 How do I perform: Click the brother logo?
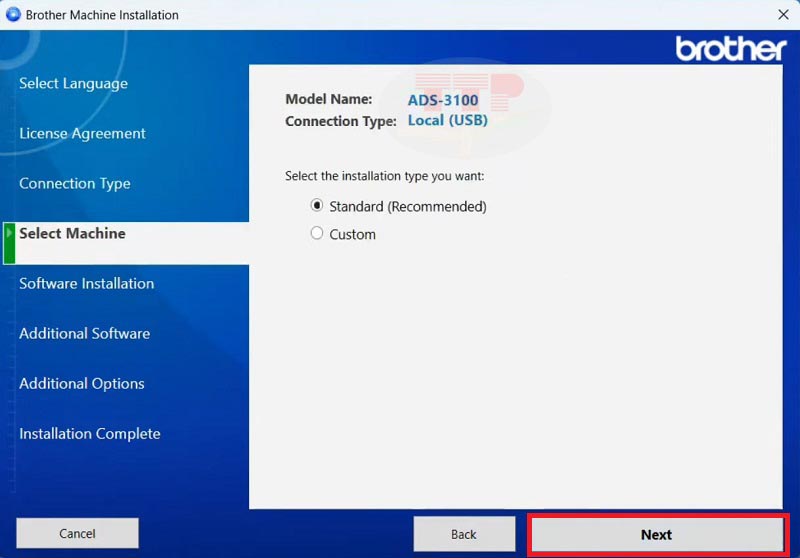(x=731, y=49)
